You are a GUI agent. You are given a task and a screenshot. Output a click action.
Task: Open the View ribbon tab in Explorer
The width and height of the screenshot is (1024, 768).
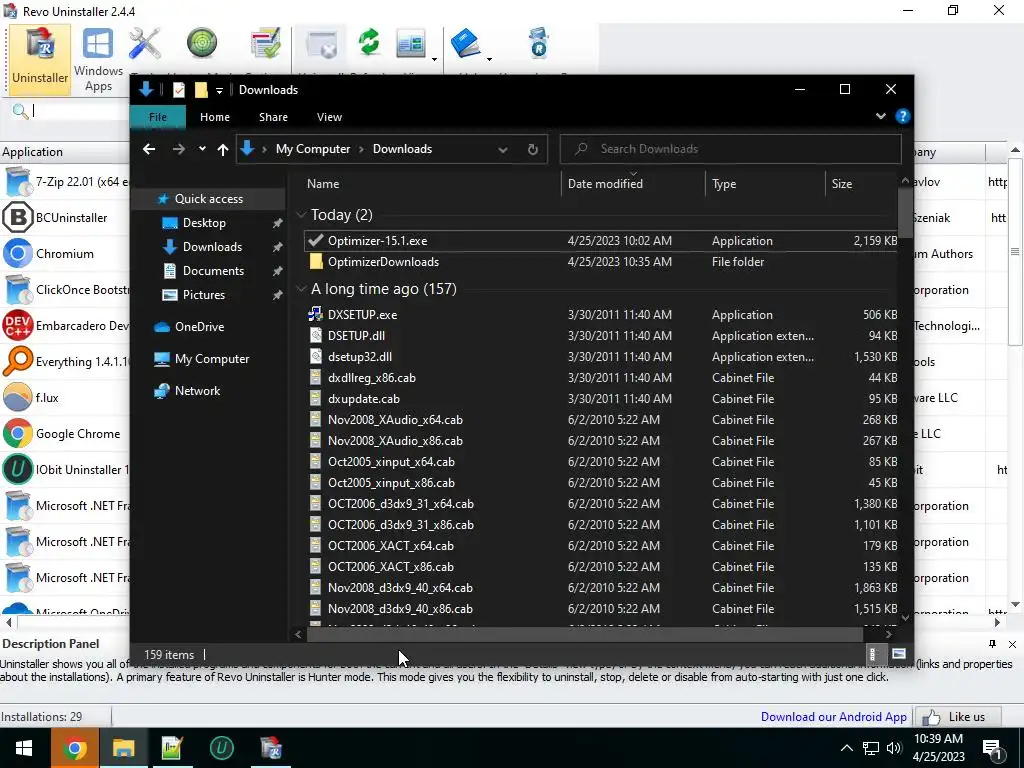point(329,117)
